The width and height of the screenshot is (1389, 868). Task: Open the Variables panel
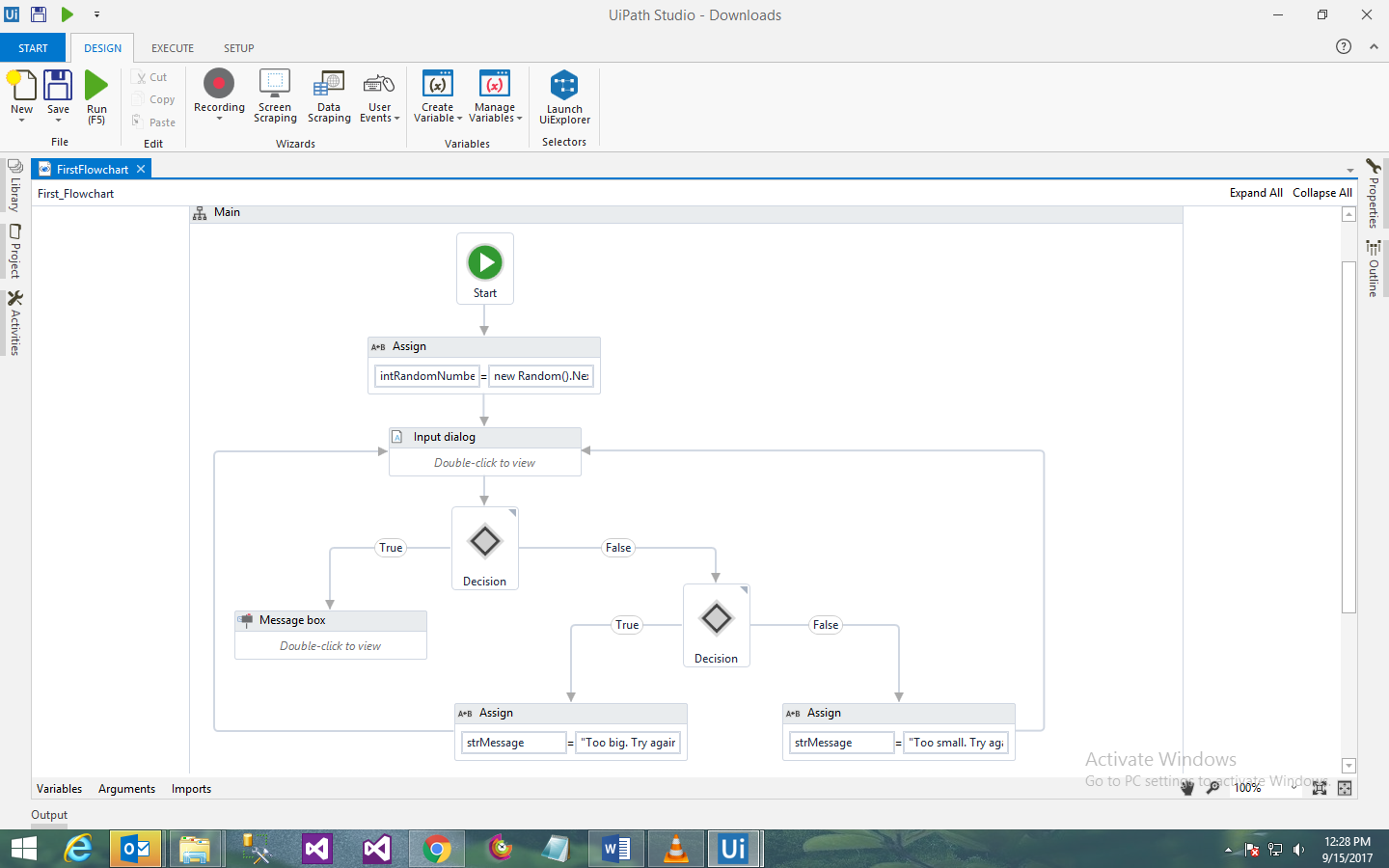(59, 789)
